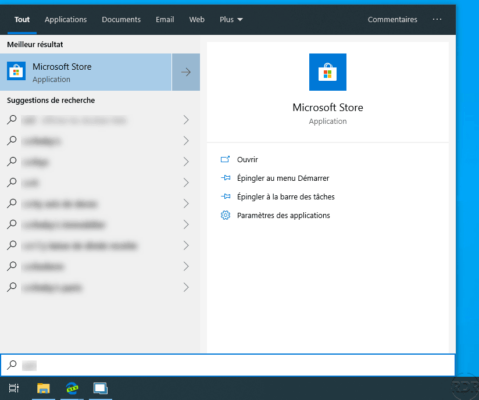The image size is (479, 400).
Task: Click the large Microsoft Store preview icon
Action: [x=328, y=72]
